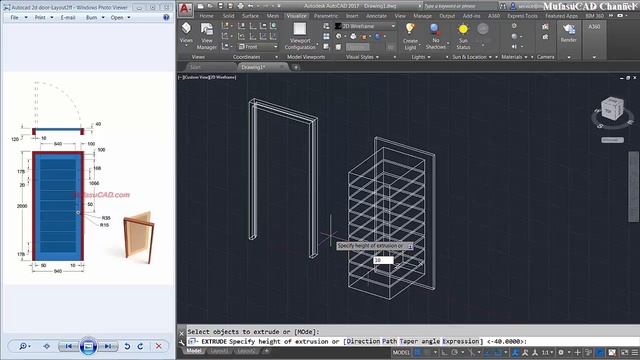Click the No Shadows icon

435,29
